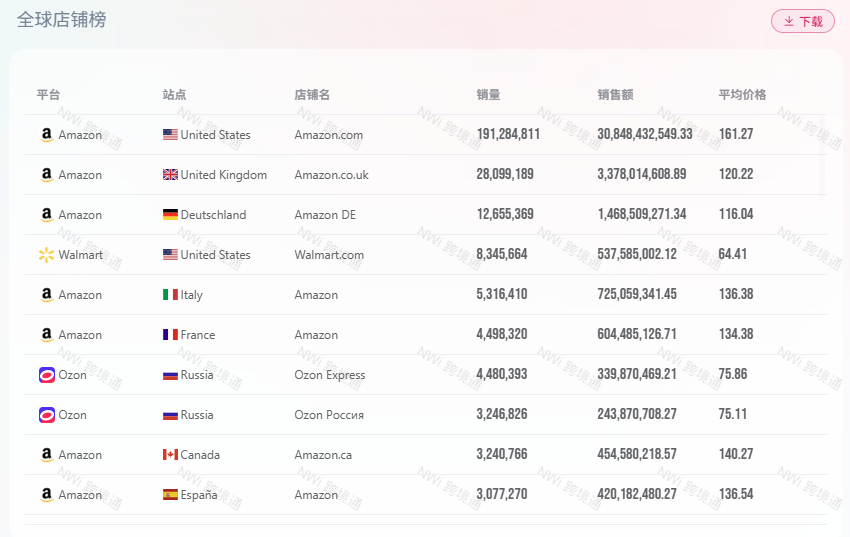Click the Russian flag in Ozon Россия row
This screenshot has height=537, width=850.
click(170, 415)
